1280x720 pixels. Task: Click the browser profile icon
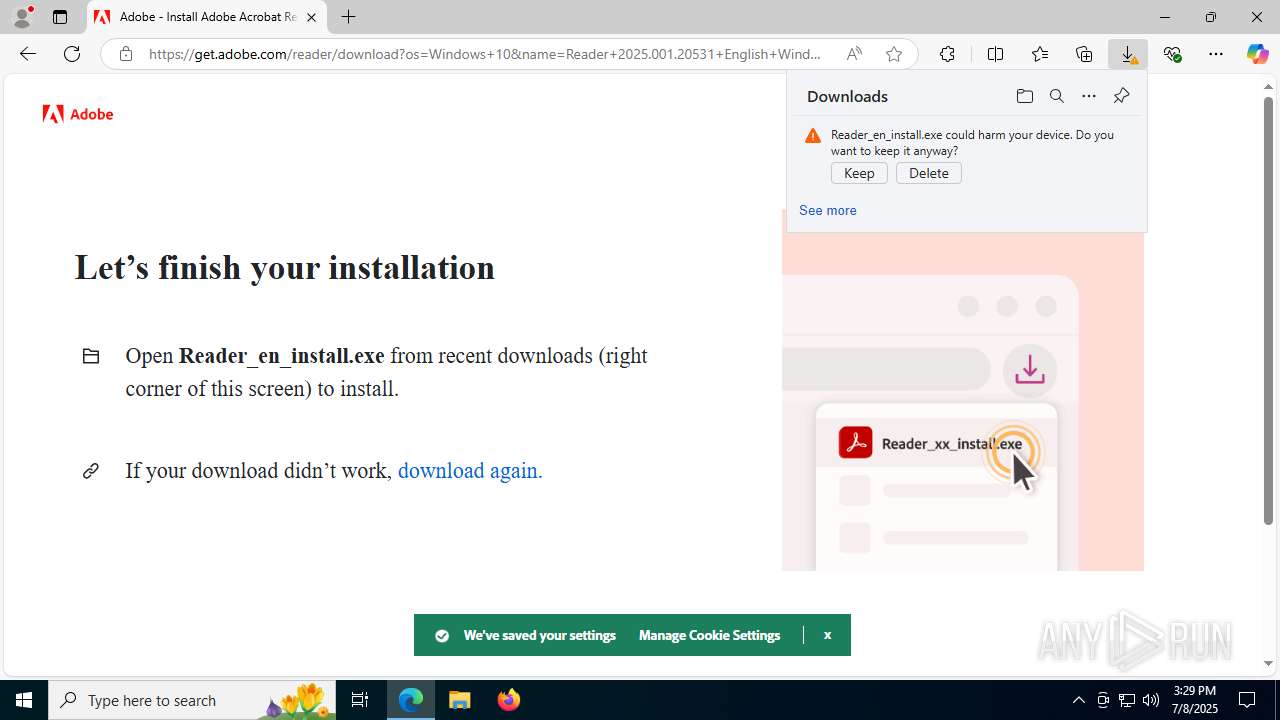(22, 17)
